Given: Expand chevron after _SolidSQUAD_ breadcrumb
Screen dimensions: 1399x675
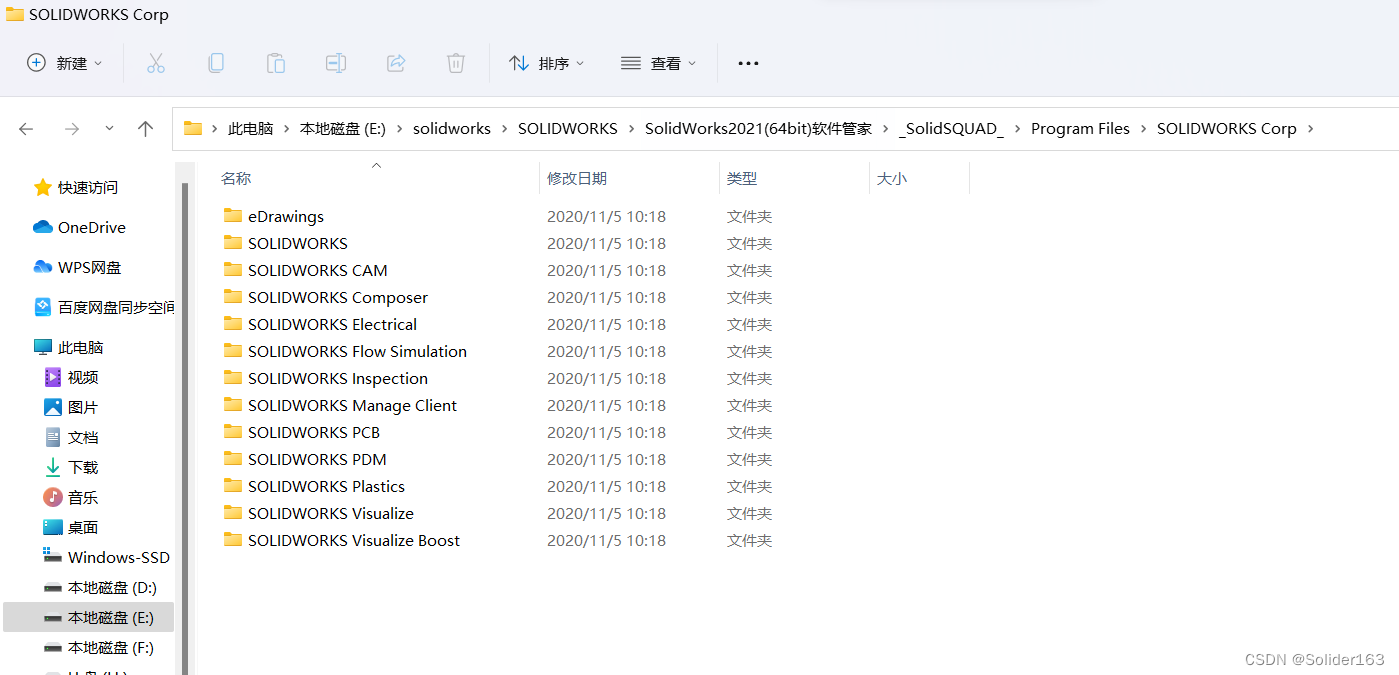Looking at the screenshot, I should pos(1017,128).
